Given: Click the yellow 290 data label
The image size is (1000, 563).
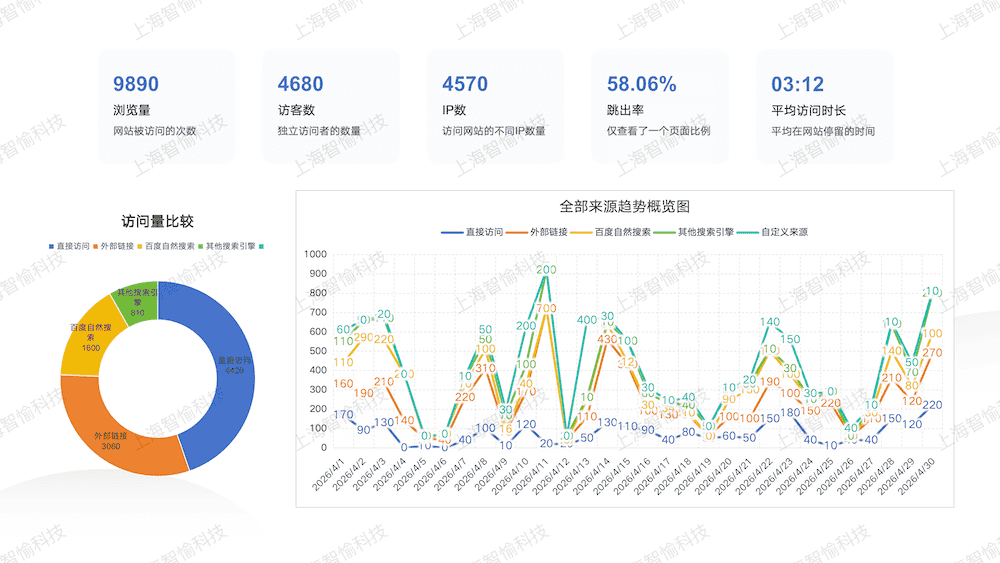Looking at the screenshot, I should 364,338.
